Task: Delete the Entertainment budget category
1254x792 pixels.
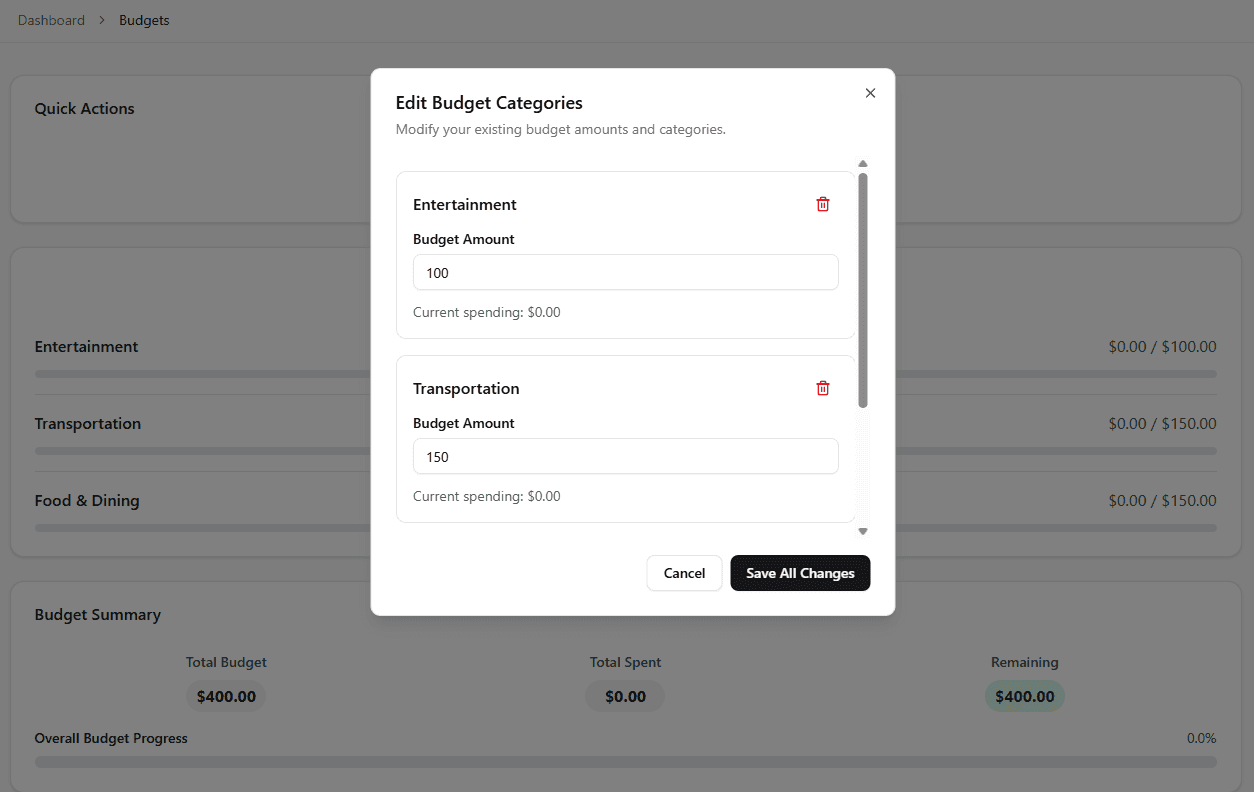Action: click(823, 204)
